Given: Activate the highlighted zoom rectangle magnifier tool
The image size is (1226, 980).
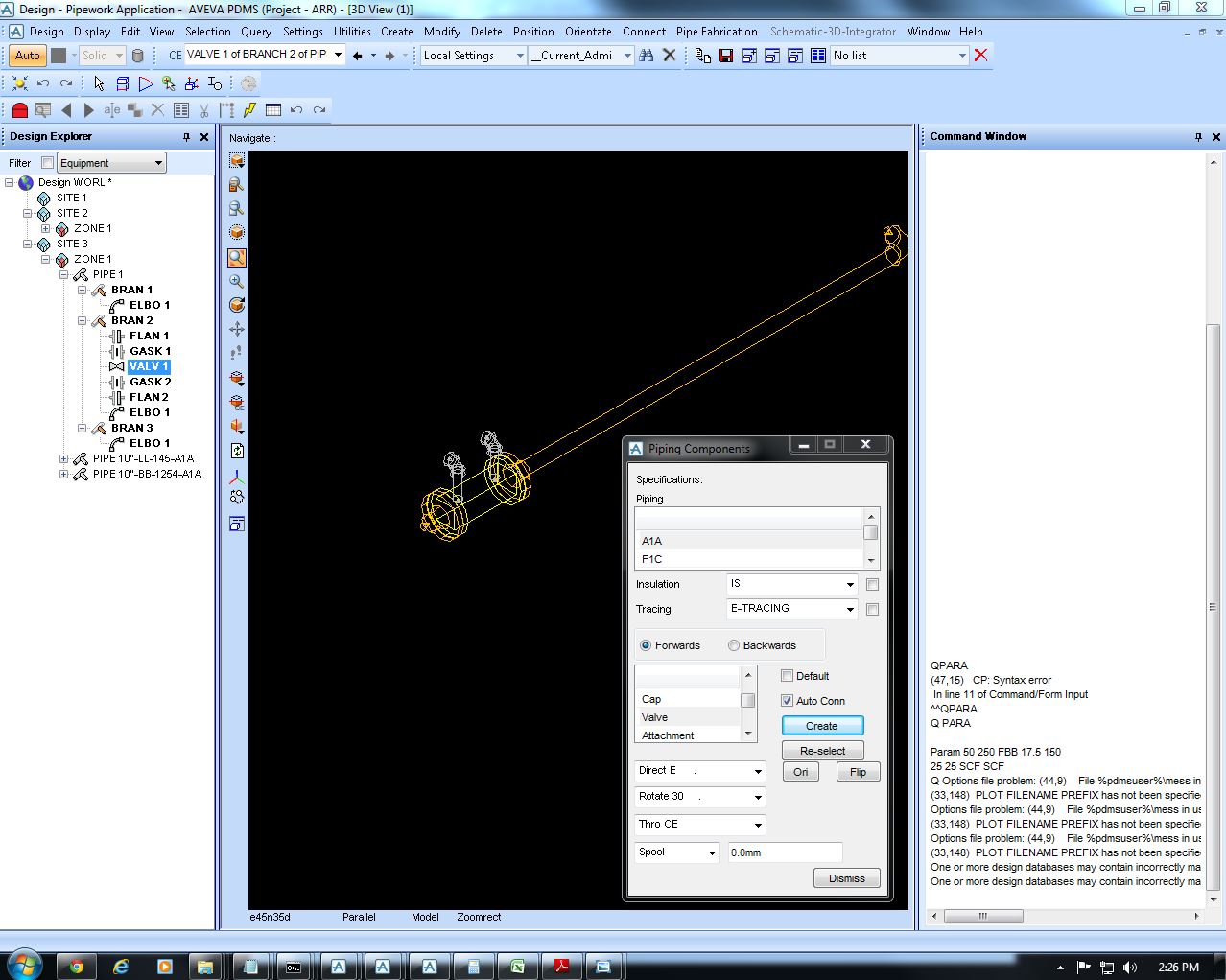Looking at the screenshot, I should pyautogui.click(x=237, y=257).
